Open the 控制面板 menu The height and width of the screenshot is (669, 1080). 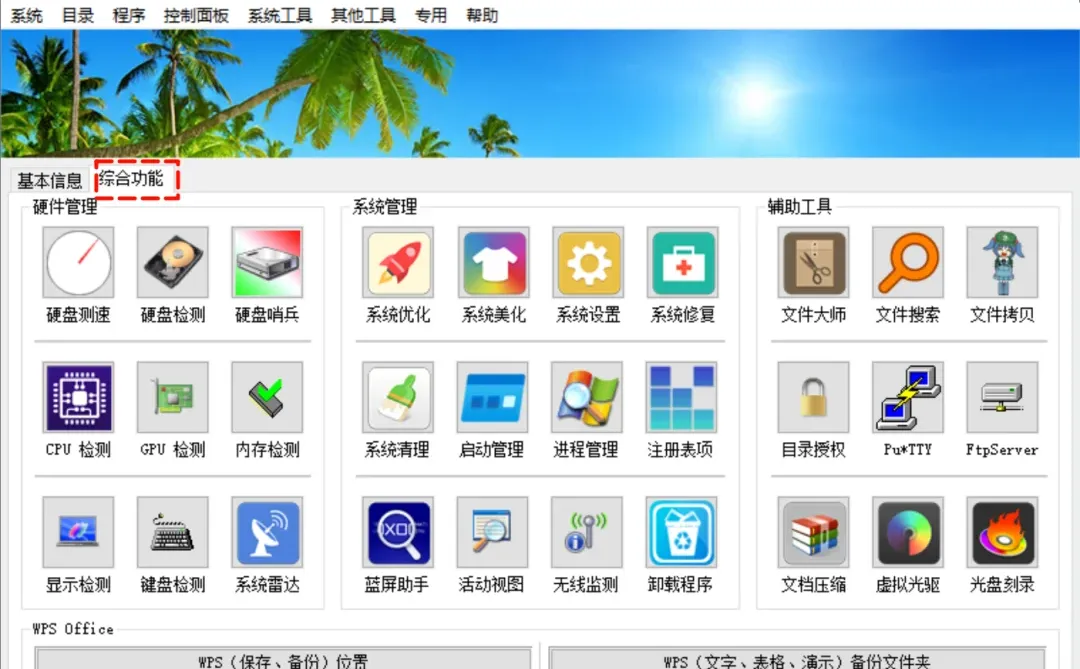(x=196, y=14)
